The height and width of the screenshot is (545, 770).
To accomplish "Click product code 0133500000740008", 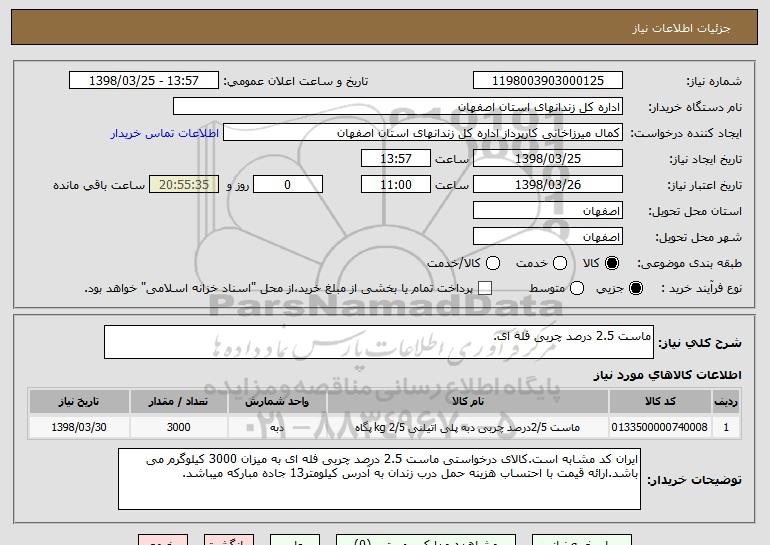I will pyautogui.click(x=660, y=427).
